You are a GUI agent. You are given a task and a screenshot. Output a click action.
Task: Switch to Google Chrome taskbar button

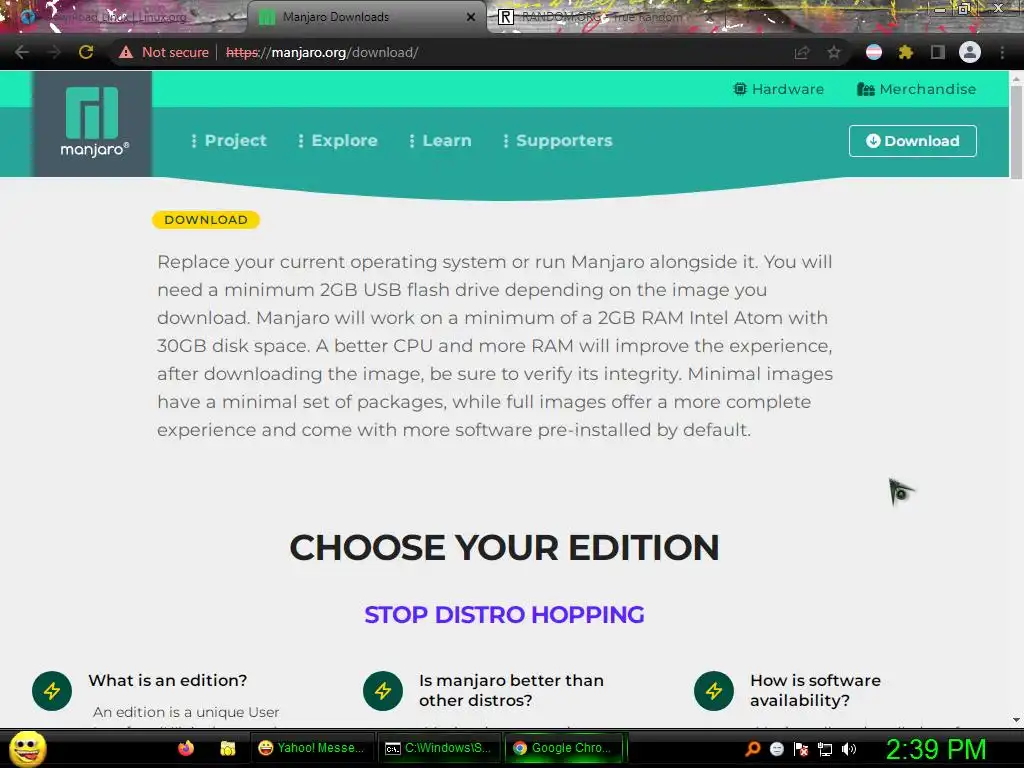pos(564,748)
